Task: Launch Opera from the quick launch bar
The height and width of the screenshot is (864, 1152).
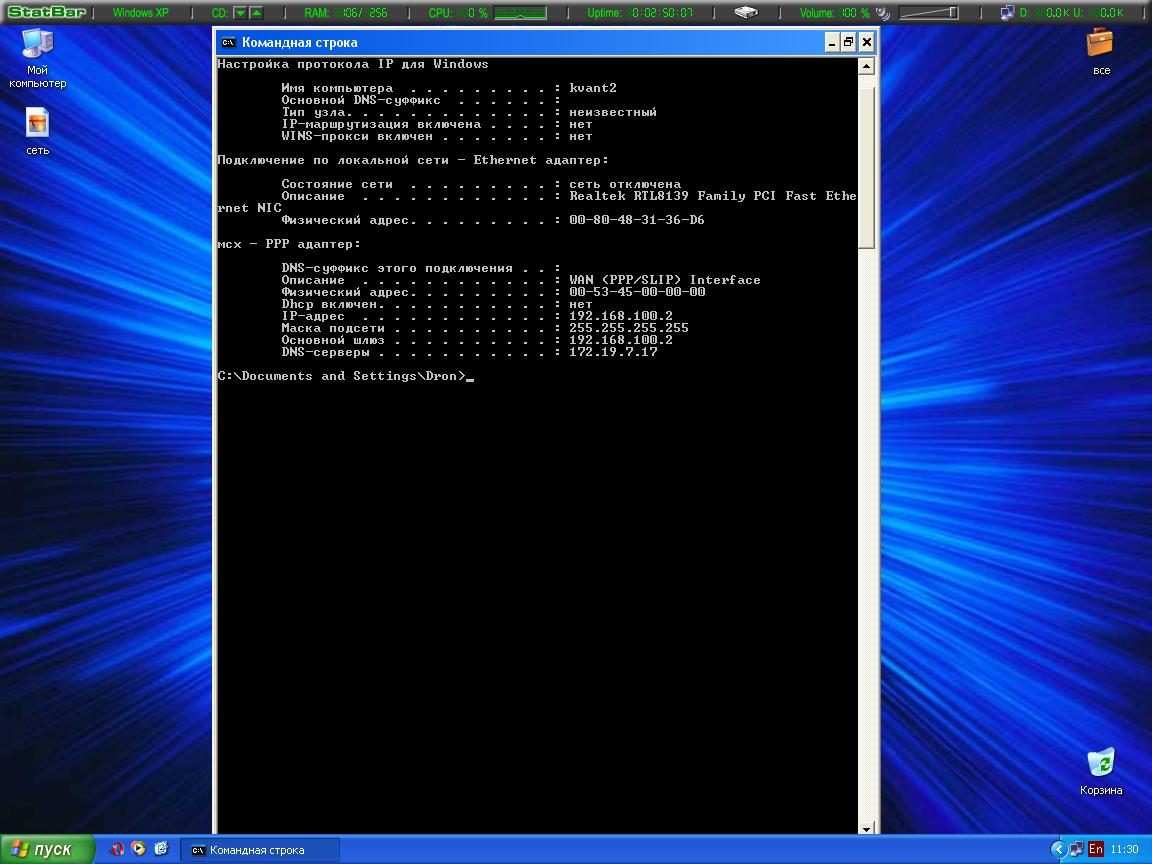Action: click(x=117, y=849)
